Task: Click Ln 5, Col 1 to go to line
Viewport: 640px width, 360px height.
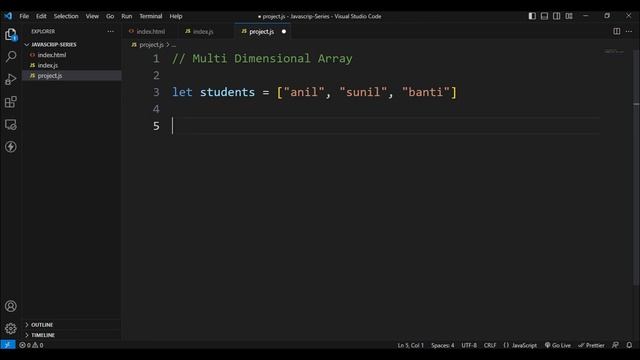Action: click(410, 345)
